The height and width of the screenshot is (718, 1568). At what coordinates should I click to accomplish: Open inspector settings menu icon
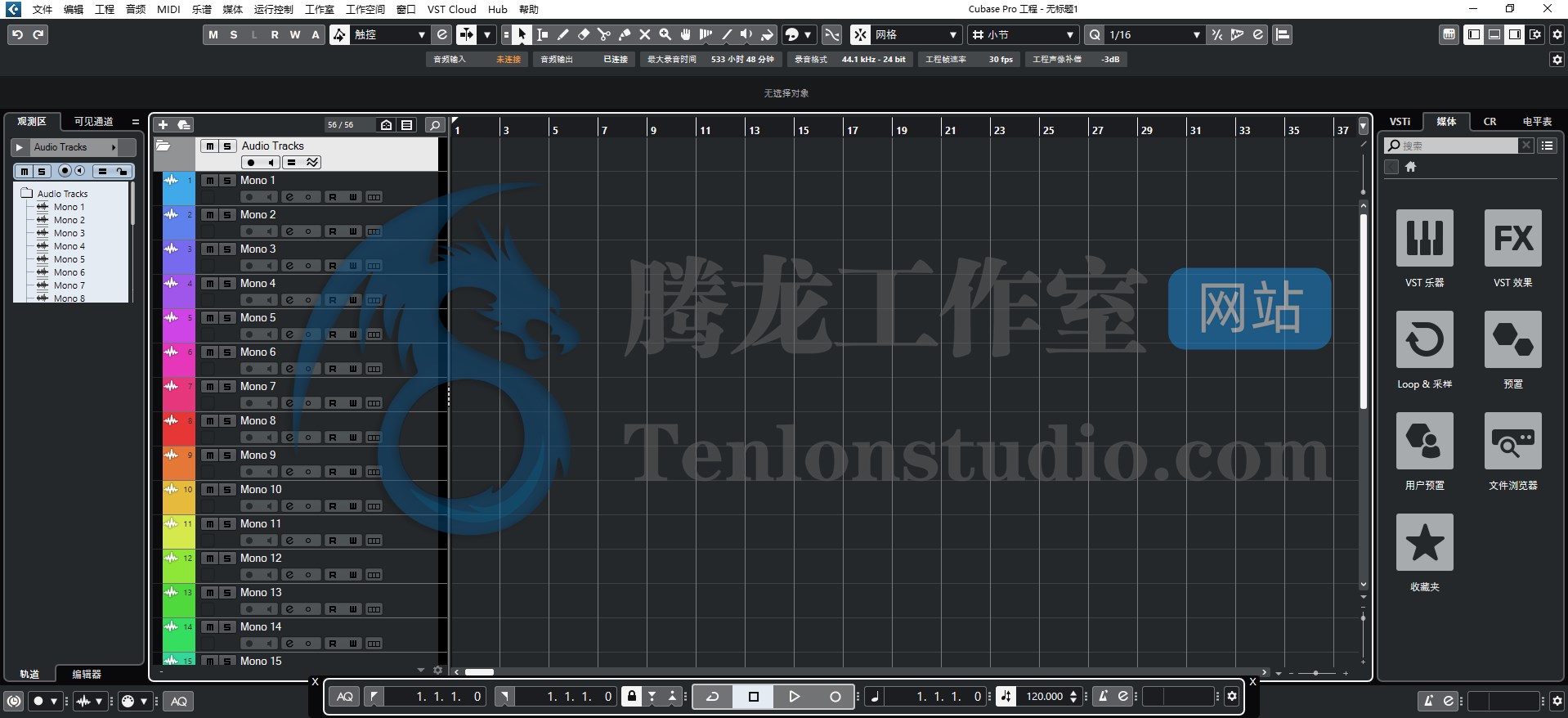click(136, 122)
